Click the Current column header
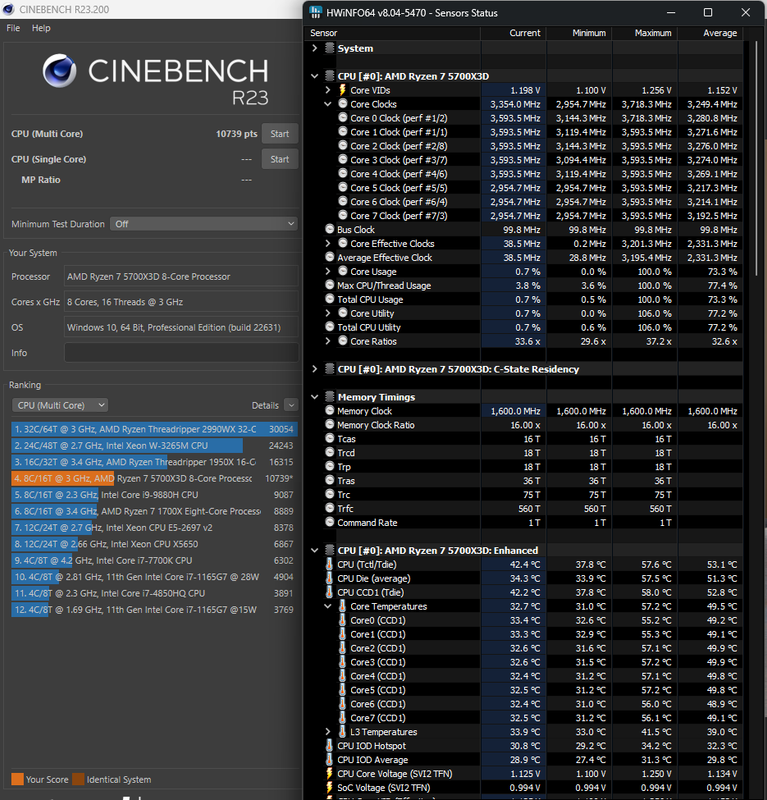Screen dimensions: 767x800 tap(513, 33)
